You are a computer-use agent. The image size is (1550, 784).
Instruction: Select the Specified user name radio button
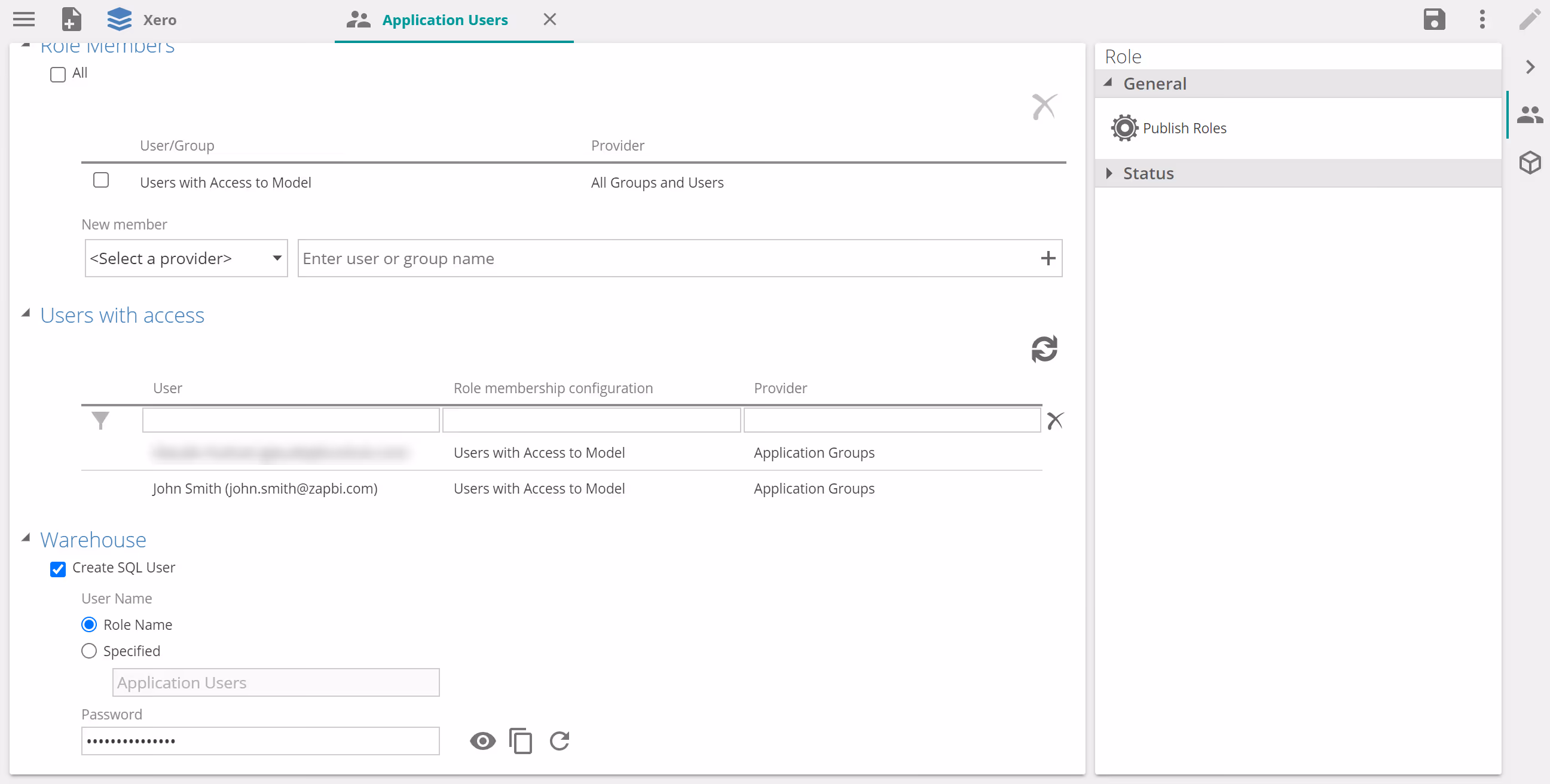[x=89, y=651]
